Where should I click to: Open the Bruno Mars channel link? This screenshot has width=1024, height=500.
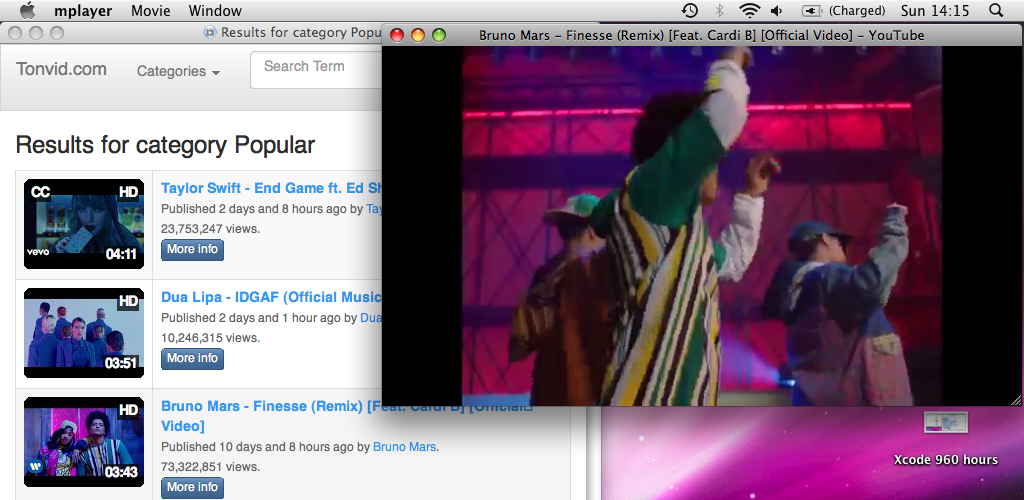click(404, 447)
